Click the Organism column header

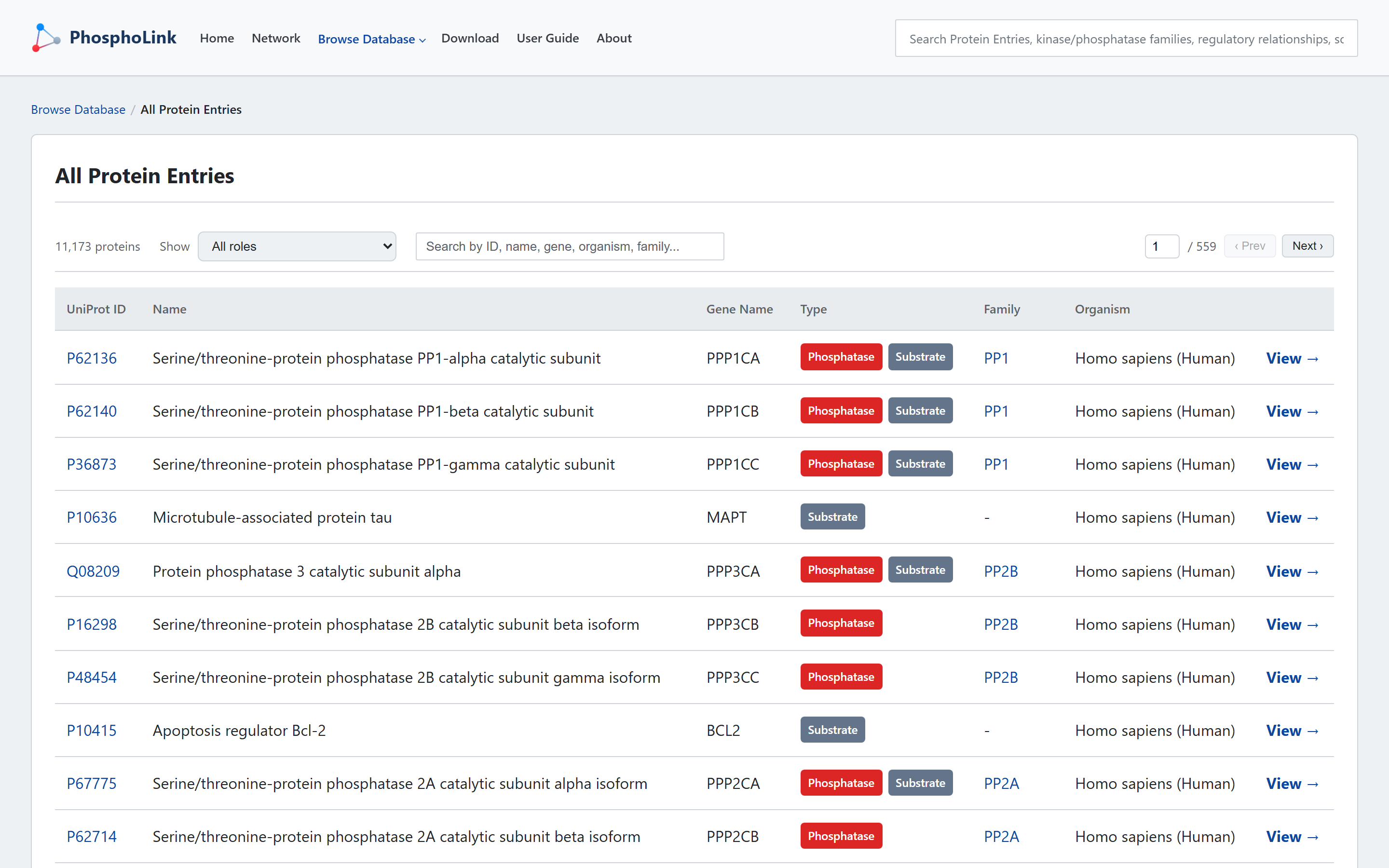1102,309
